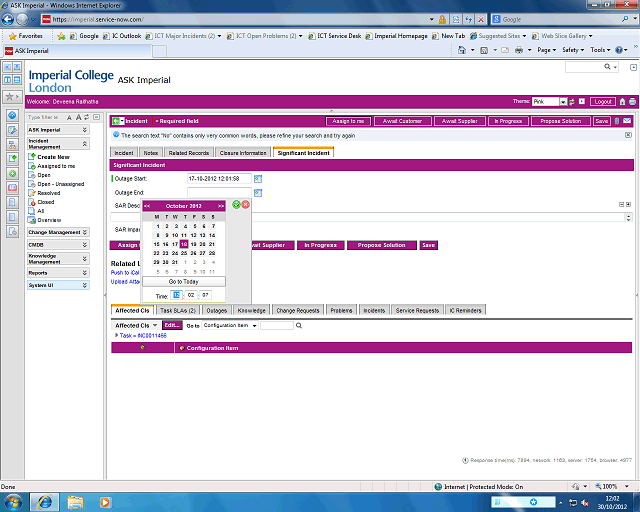The height and width of the screenshot is (512, 640).
Task: Open the Create New incident link
Action: [53, 157]
